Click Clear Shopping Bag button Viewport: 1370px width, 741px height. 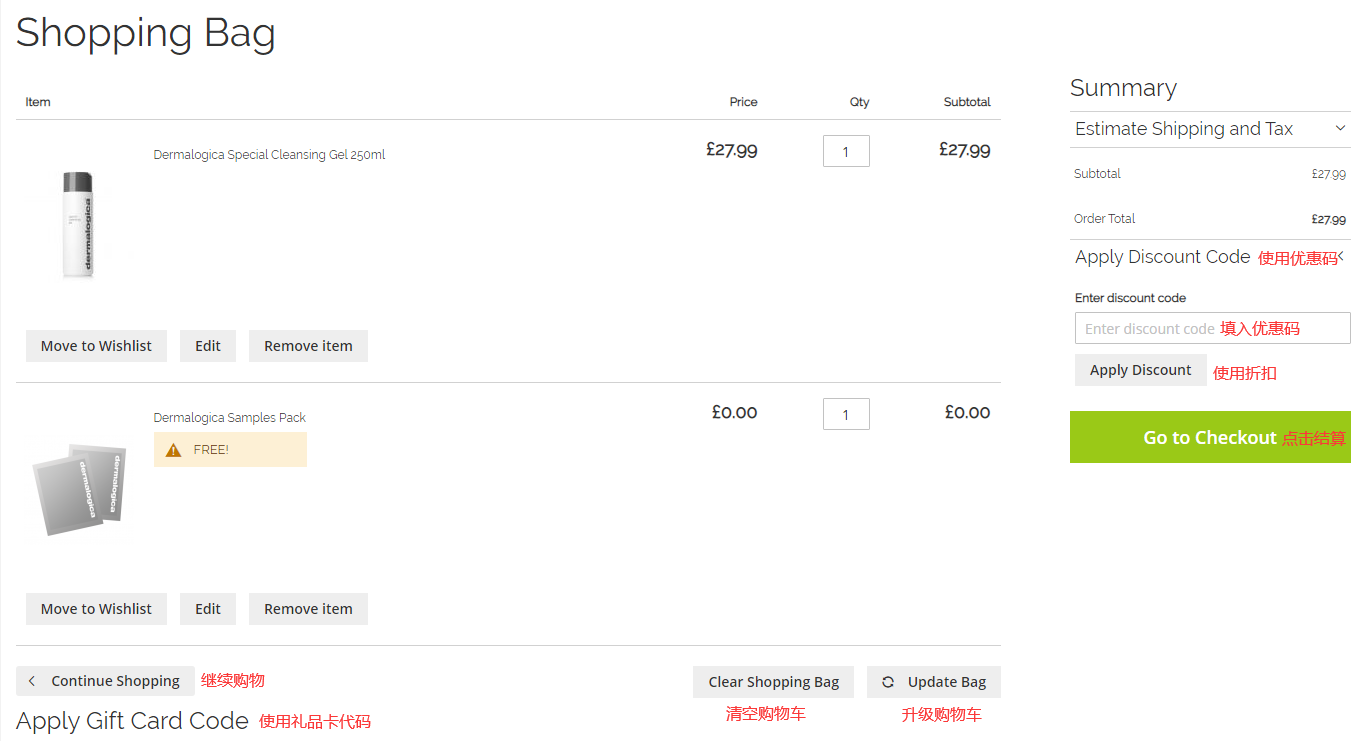pos(773,682)
